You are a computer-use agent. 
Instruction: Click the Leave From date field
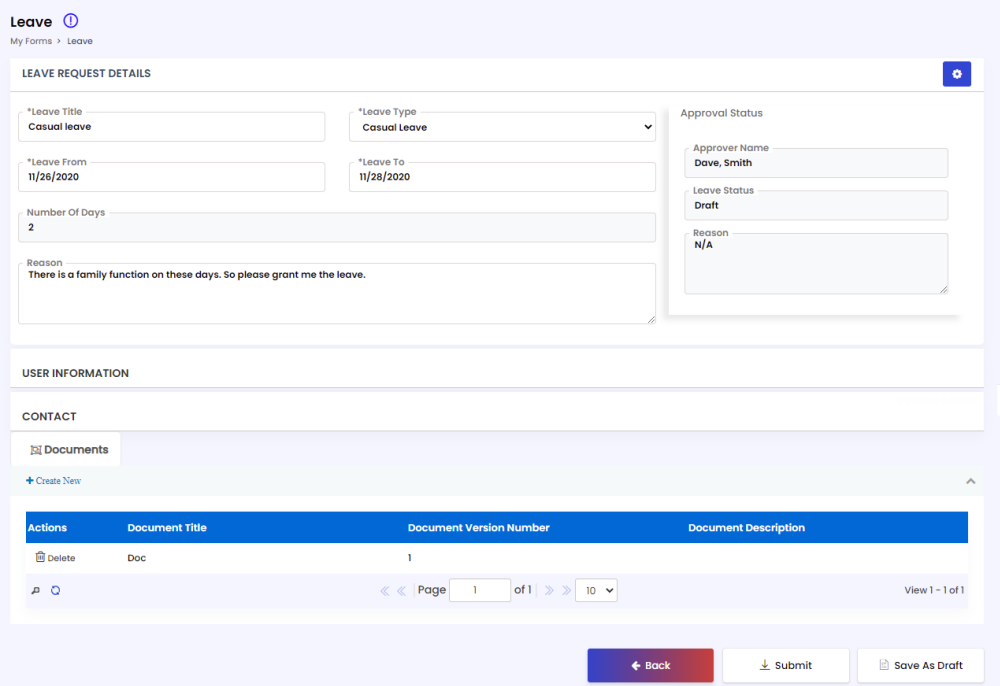(171, 177)
